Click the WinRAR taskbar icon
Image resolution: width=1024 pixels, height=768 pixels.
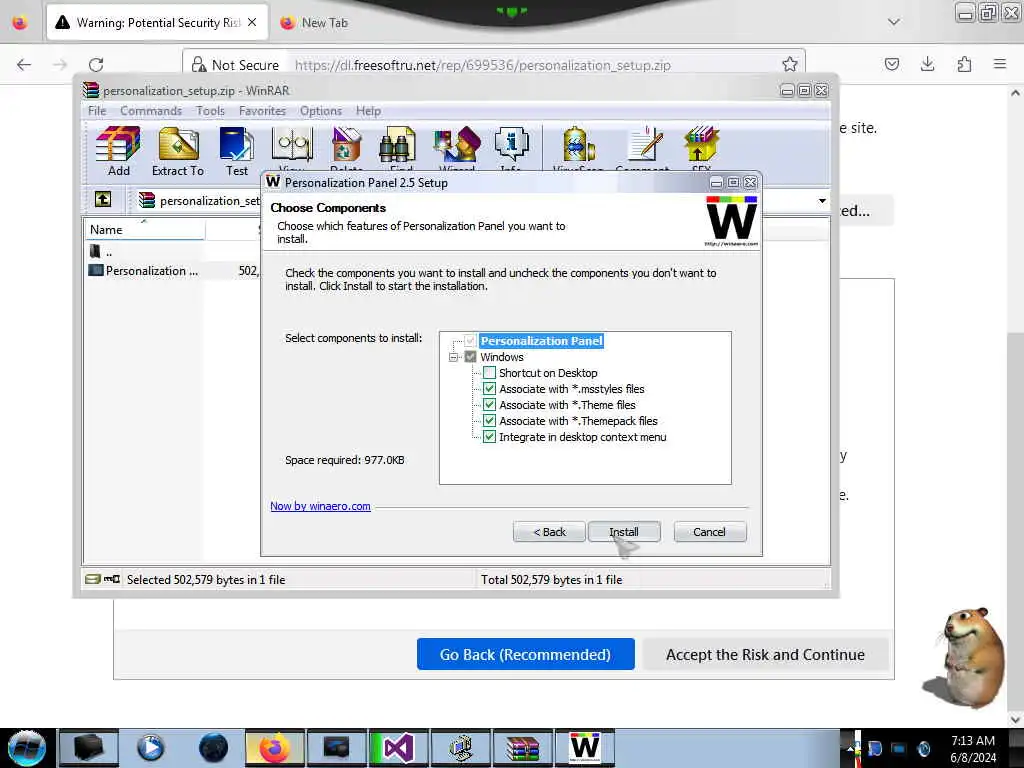tap(522, 748)
